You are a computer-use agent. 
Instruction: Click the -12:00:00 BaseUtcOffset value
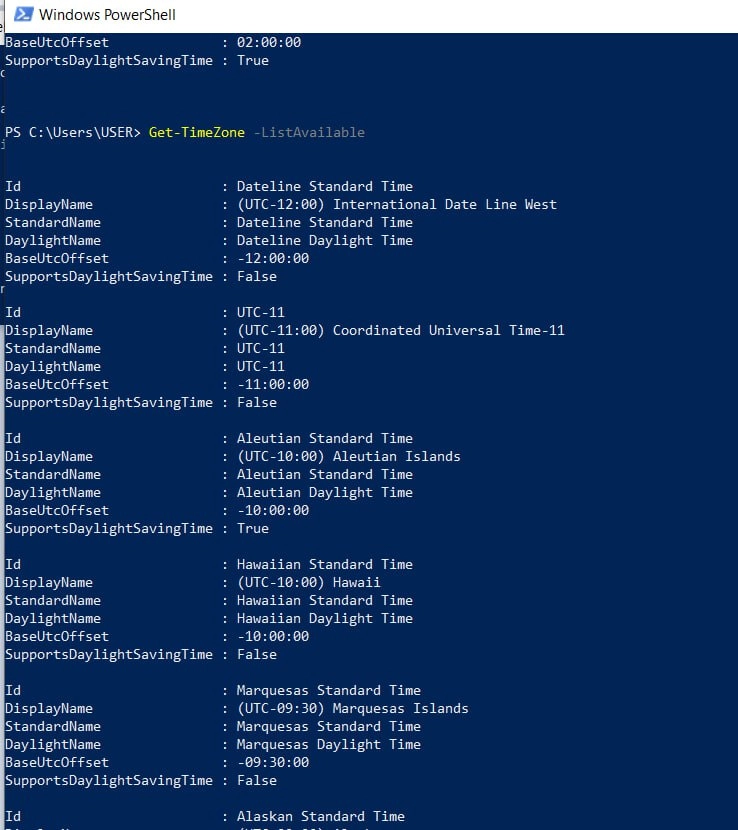[x=272, y=258]
